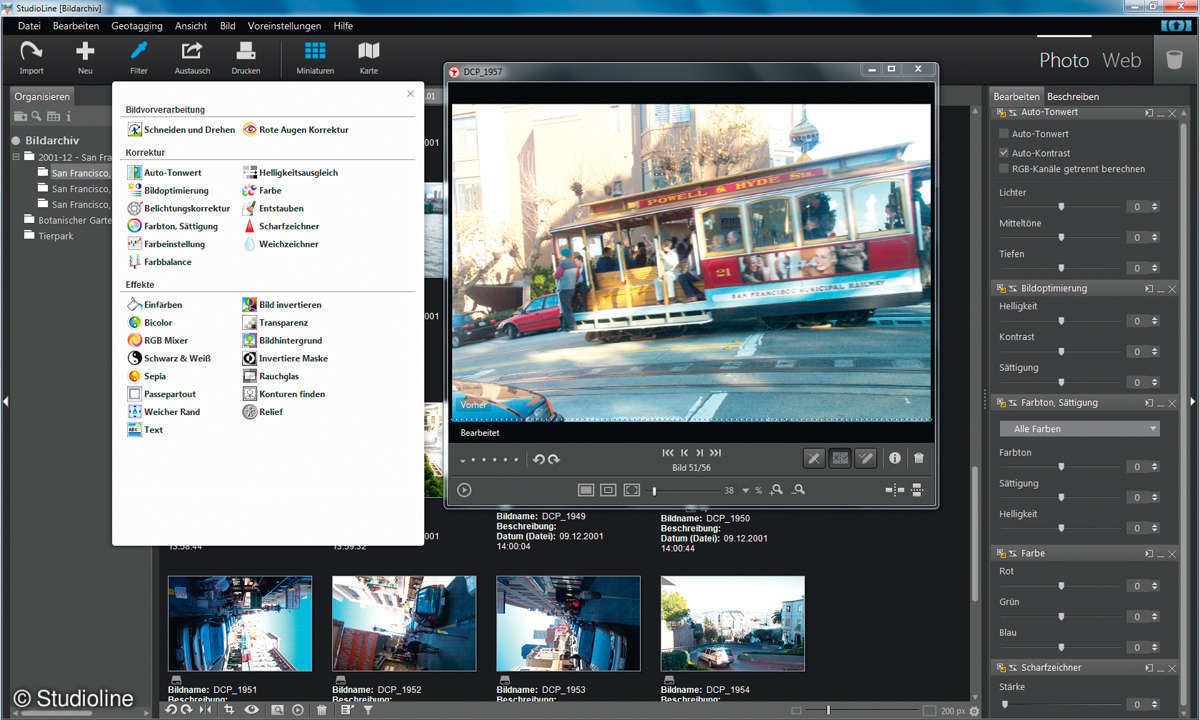Click the zoom-out magnifier in the viewer
Image resolution: width=1200 pixels, height=720 pixels.
pos(798,490)
